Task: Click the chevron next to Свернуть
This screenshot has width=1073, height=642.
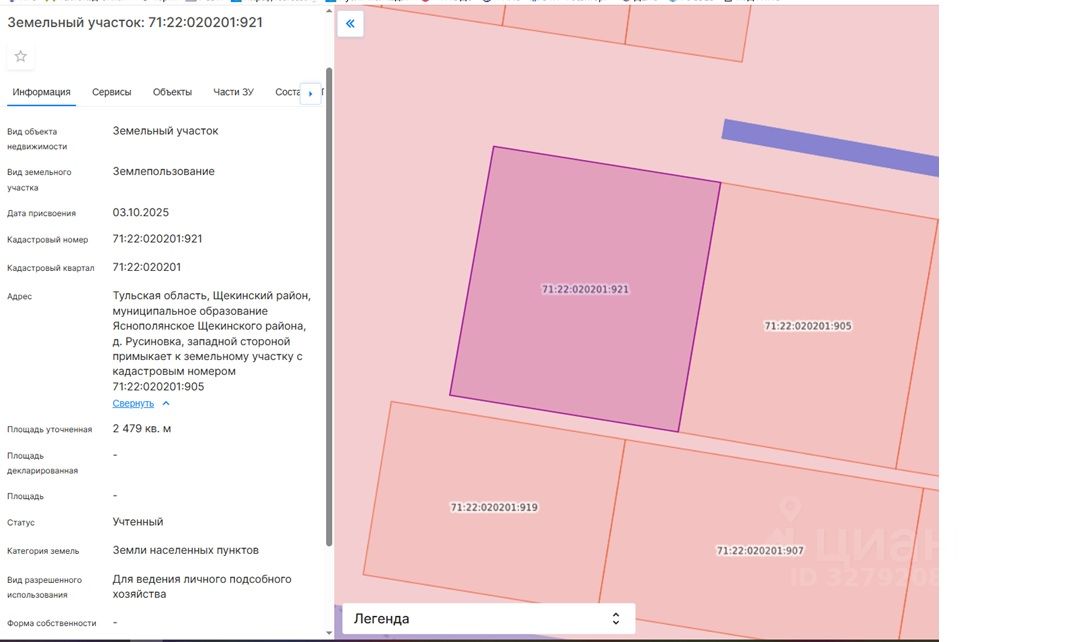Action: tap(166, 403)
